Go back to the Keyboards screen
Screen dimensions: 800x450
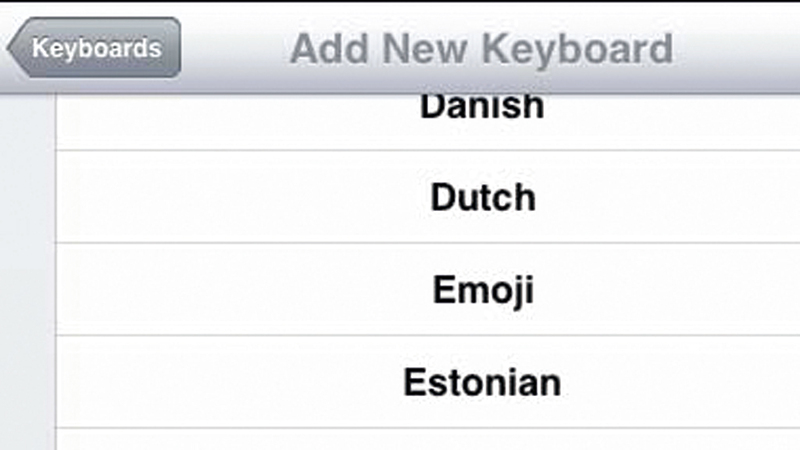click(96, 48)
